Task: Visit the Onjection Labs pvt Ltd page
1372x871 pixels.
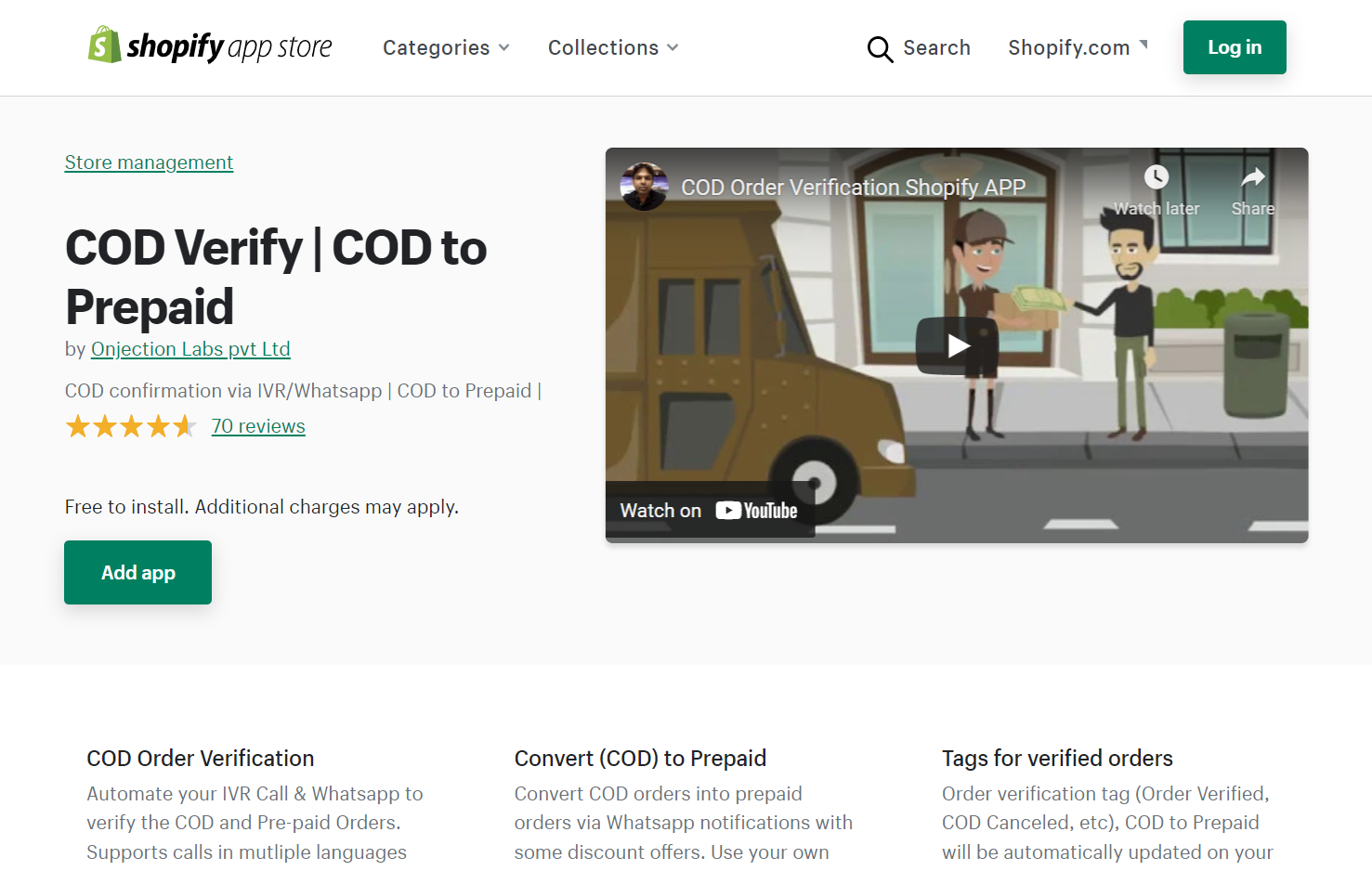Action: tap(190, 349)
